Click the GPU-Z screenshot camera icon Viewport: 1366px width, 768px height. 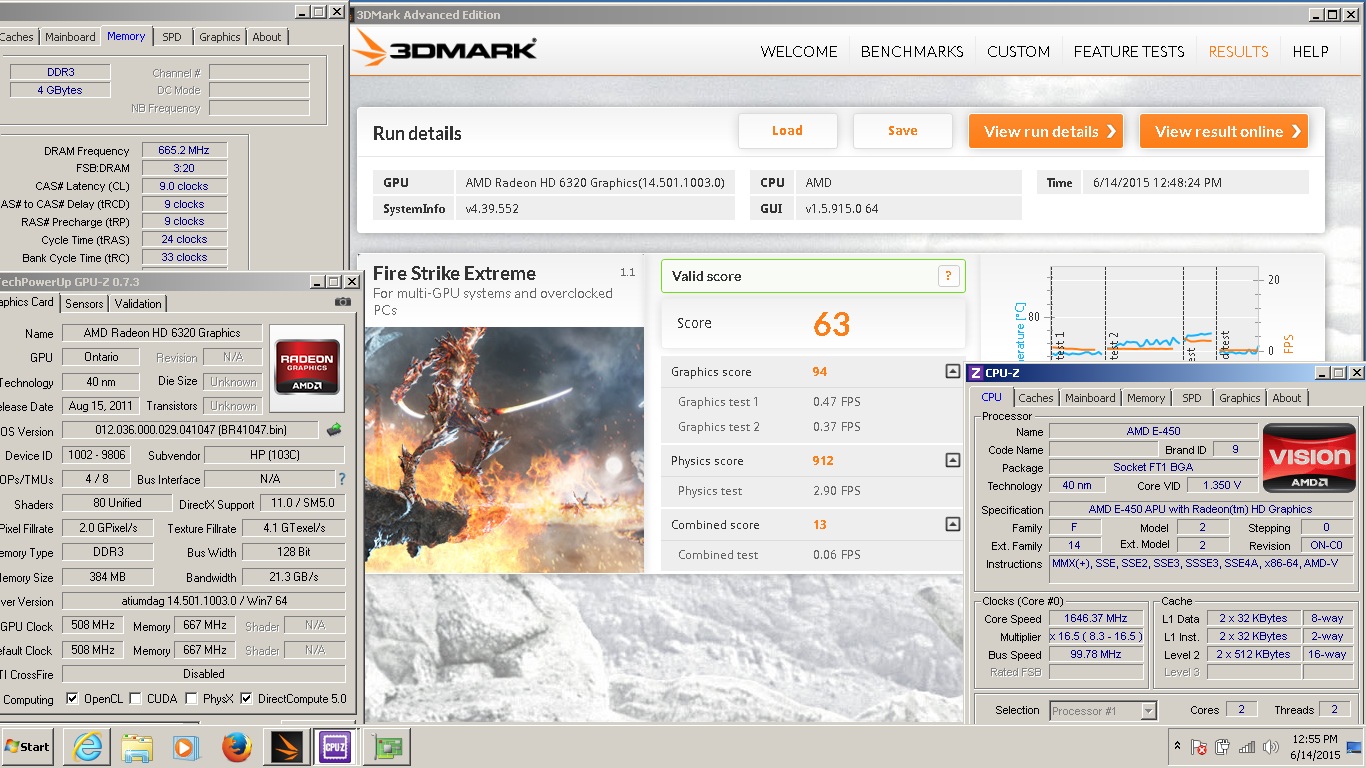[343, 302]
